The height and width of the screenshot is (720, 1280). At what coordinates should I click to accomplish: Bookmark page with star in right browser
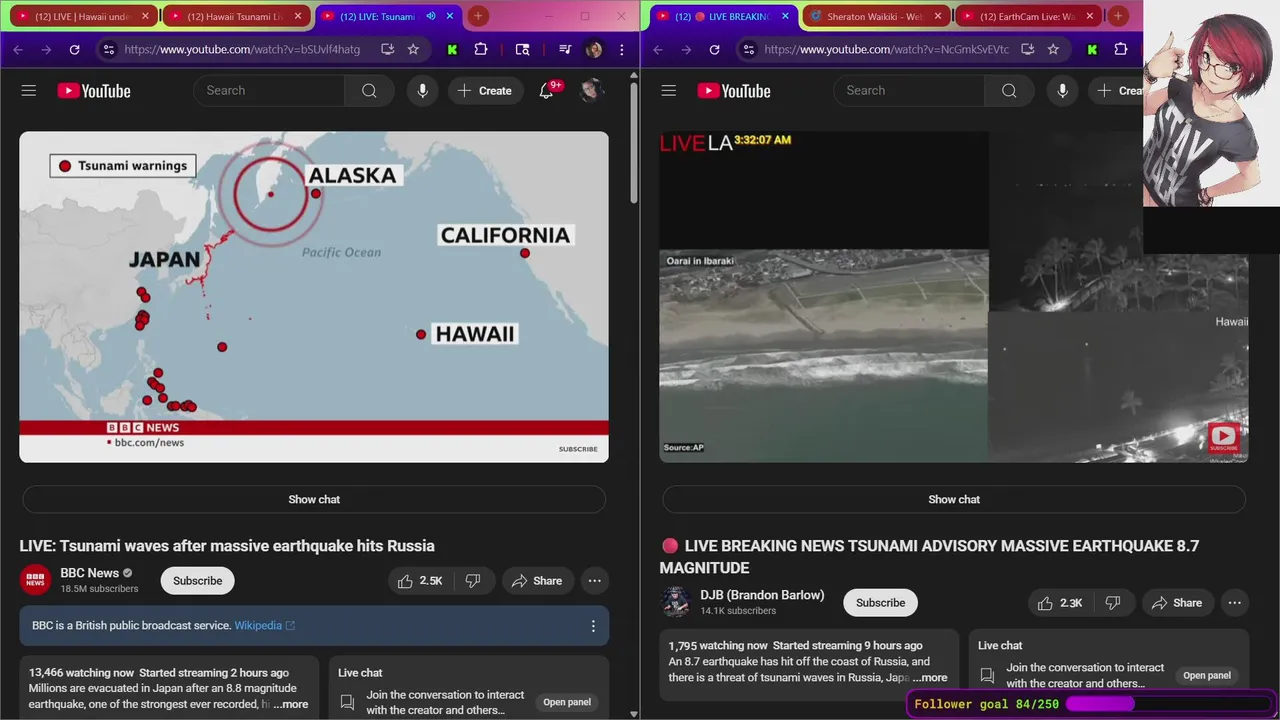tap(1053, 49)
